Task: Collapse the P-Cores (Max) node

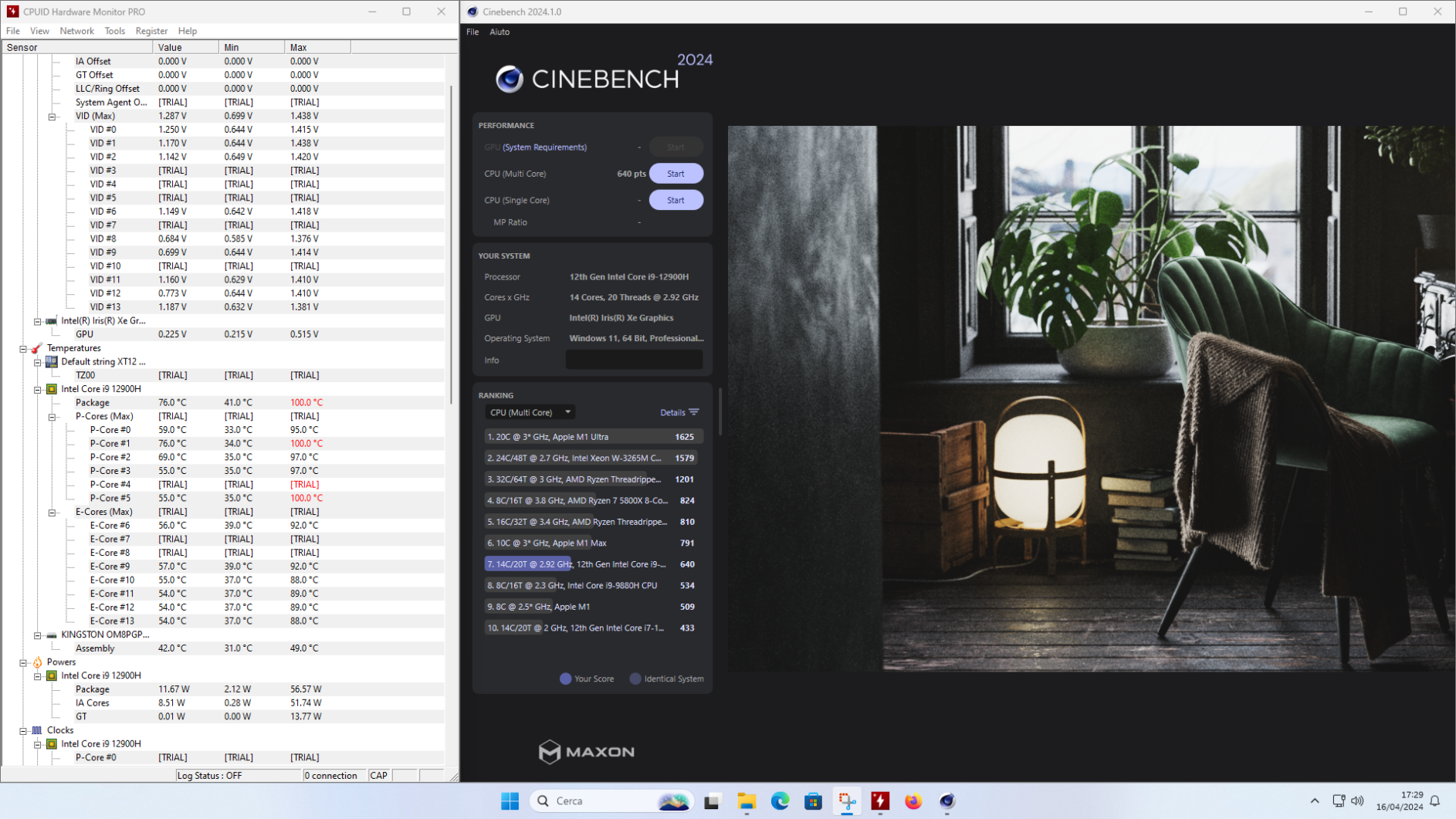Action: [x=52, y=417]
